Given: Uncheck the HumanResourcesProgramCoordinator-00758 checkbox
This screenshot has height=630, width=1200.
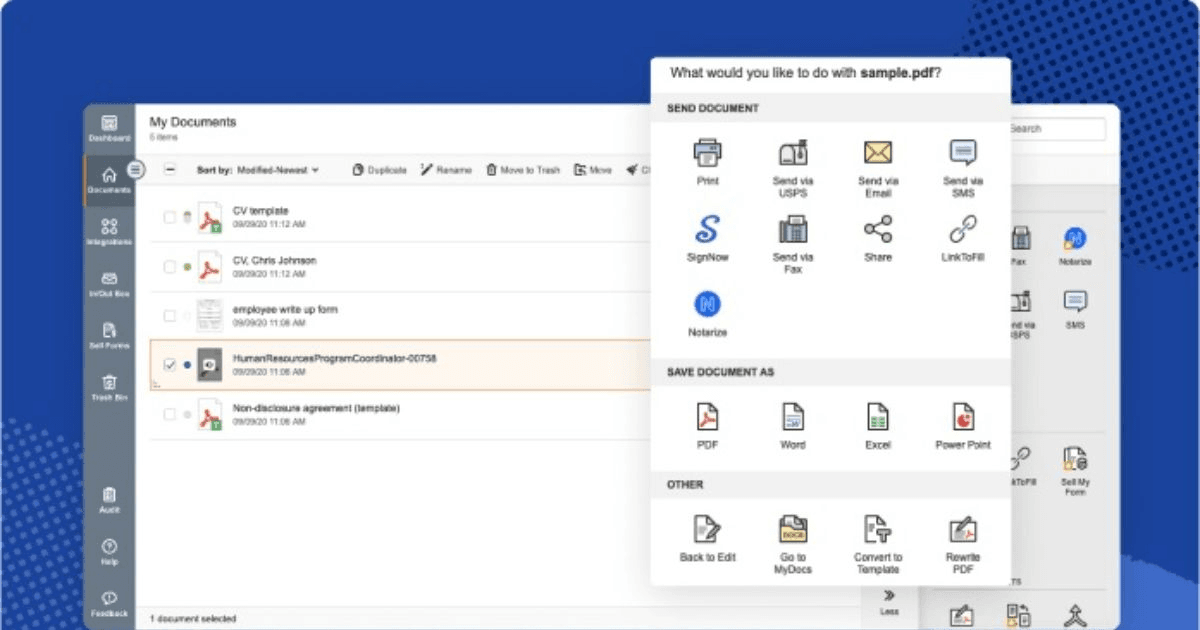Looking at the screenshot, I should (x=170, y=365).
